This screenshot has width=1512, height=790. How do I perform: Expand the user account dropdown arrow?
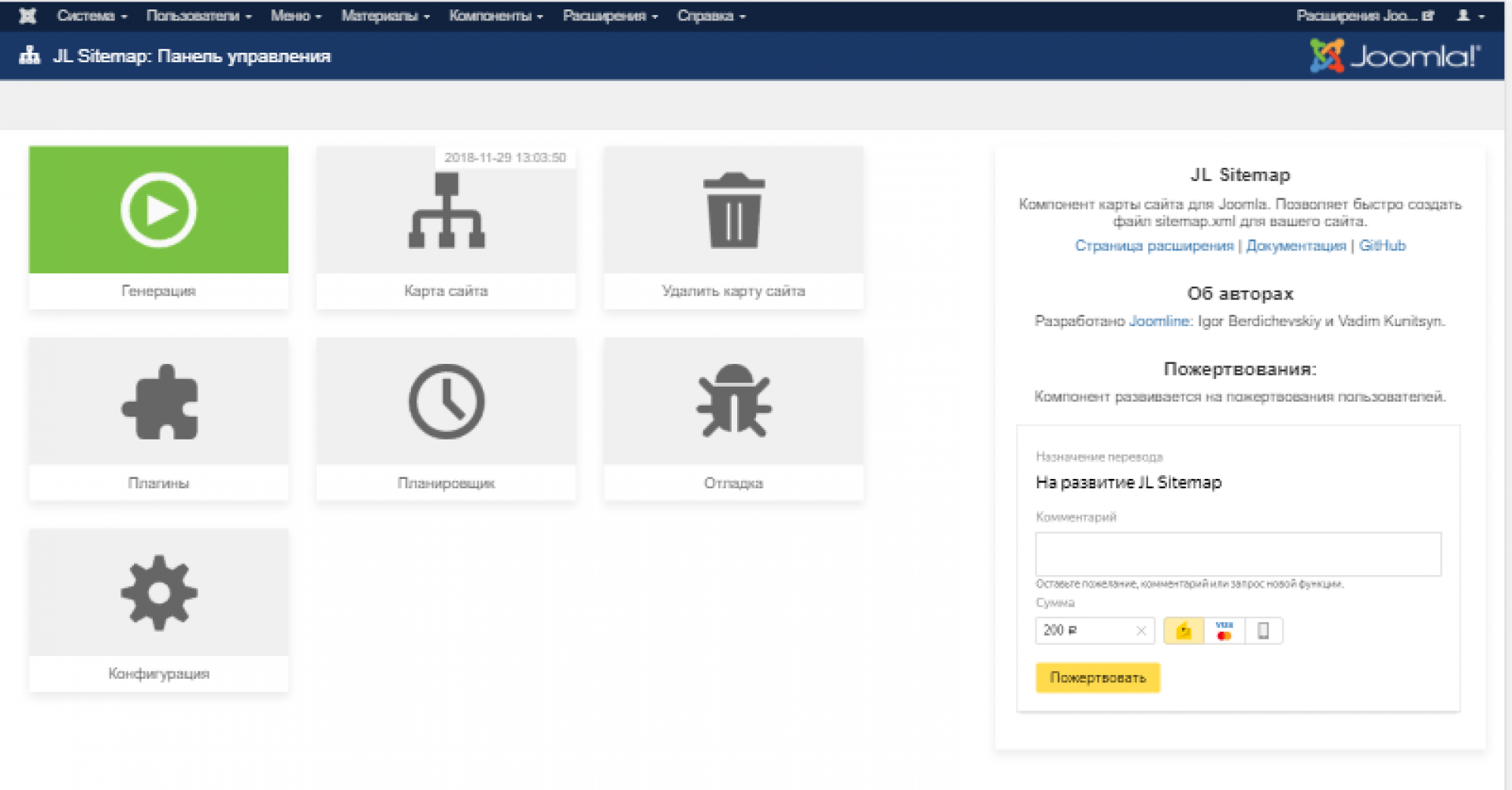tap(1480, 17)
